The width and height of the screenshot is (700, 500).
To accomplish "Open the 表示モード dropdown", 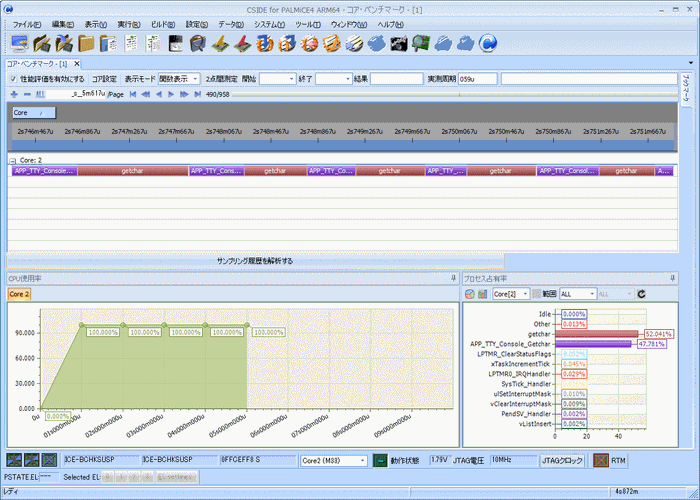I will point(178,78).
